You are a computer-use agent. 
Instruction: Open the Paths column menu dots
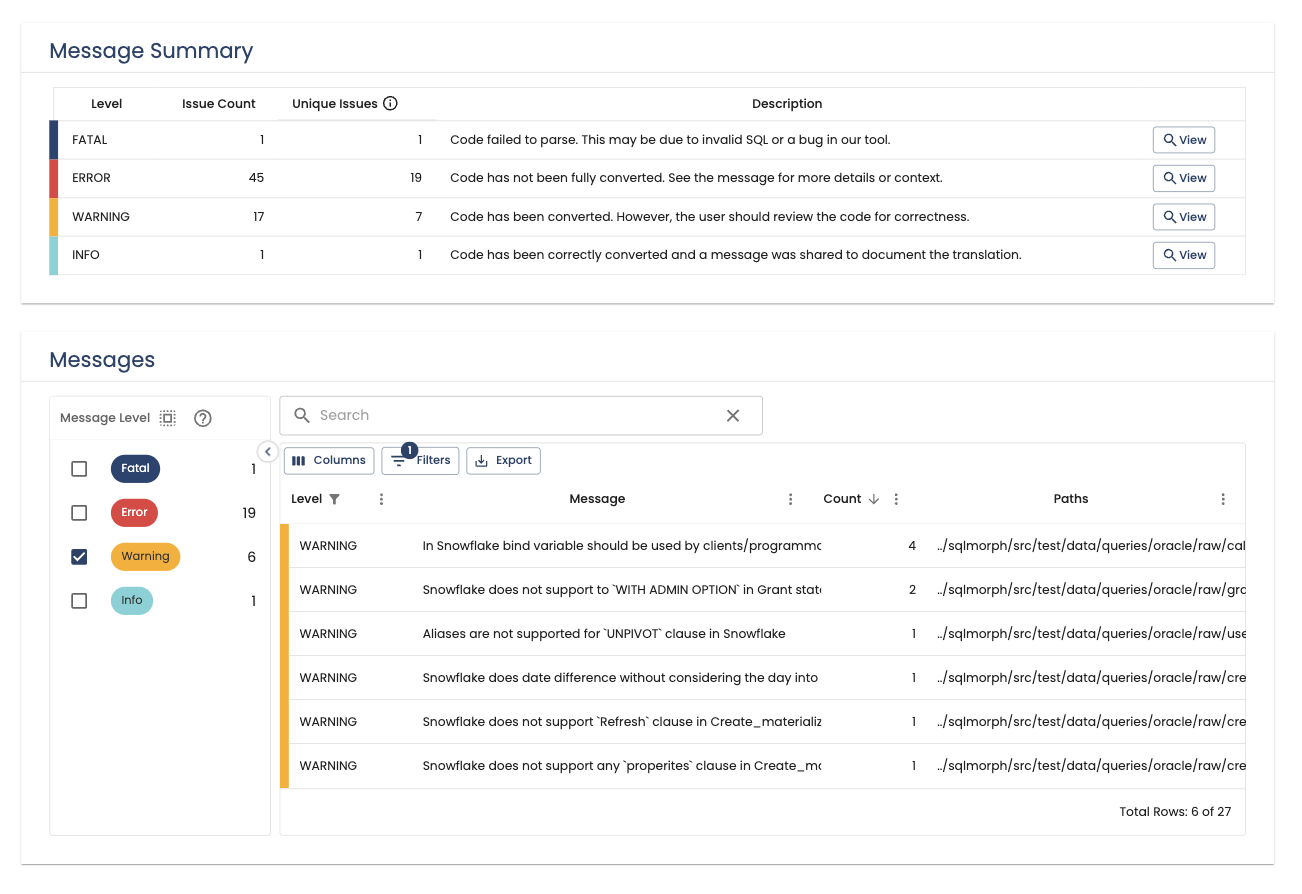pos(1223,499)
